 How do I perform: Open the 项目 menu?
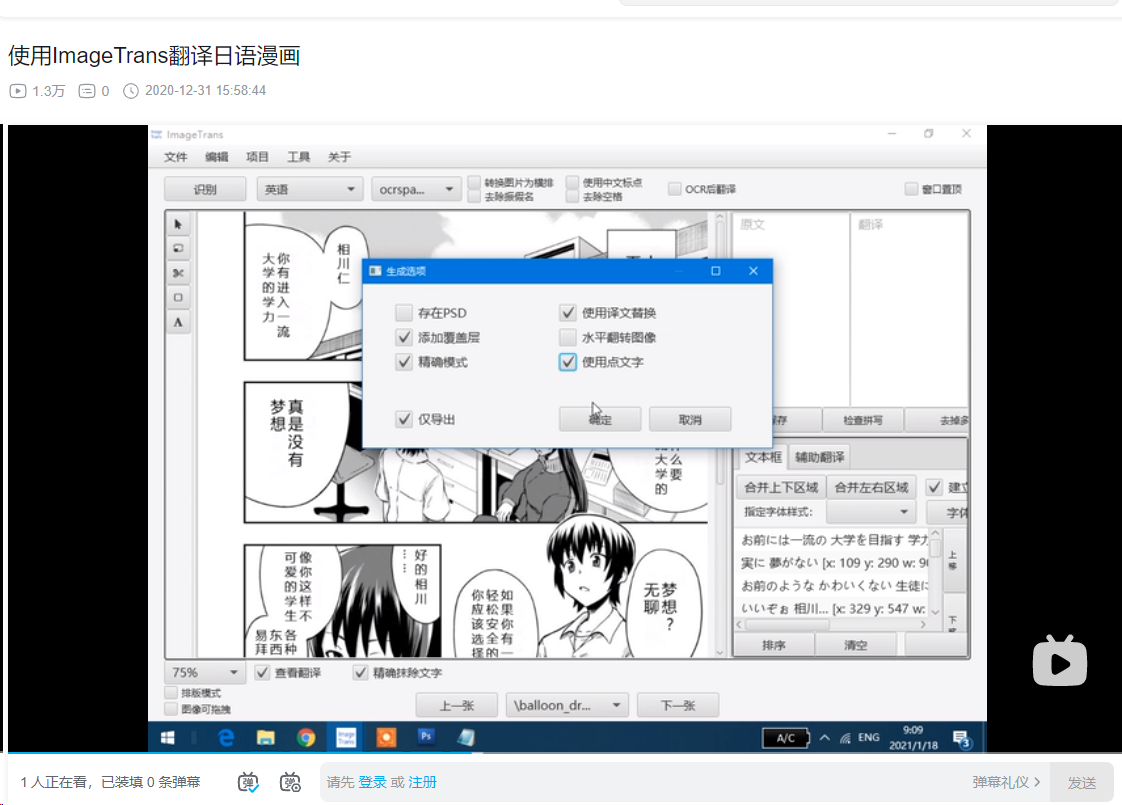pos(258,157)
